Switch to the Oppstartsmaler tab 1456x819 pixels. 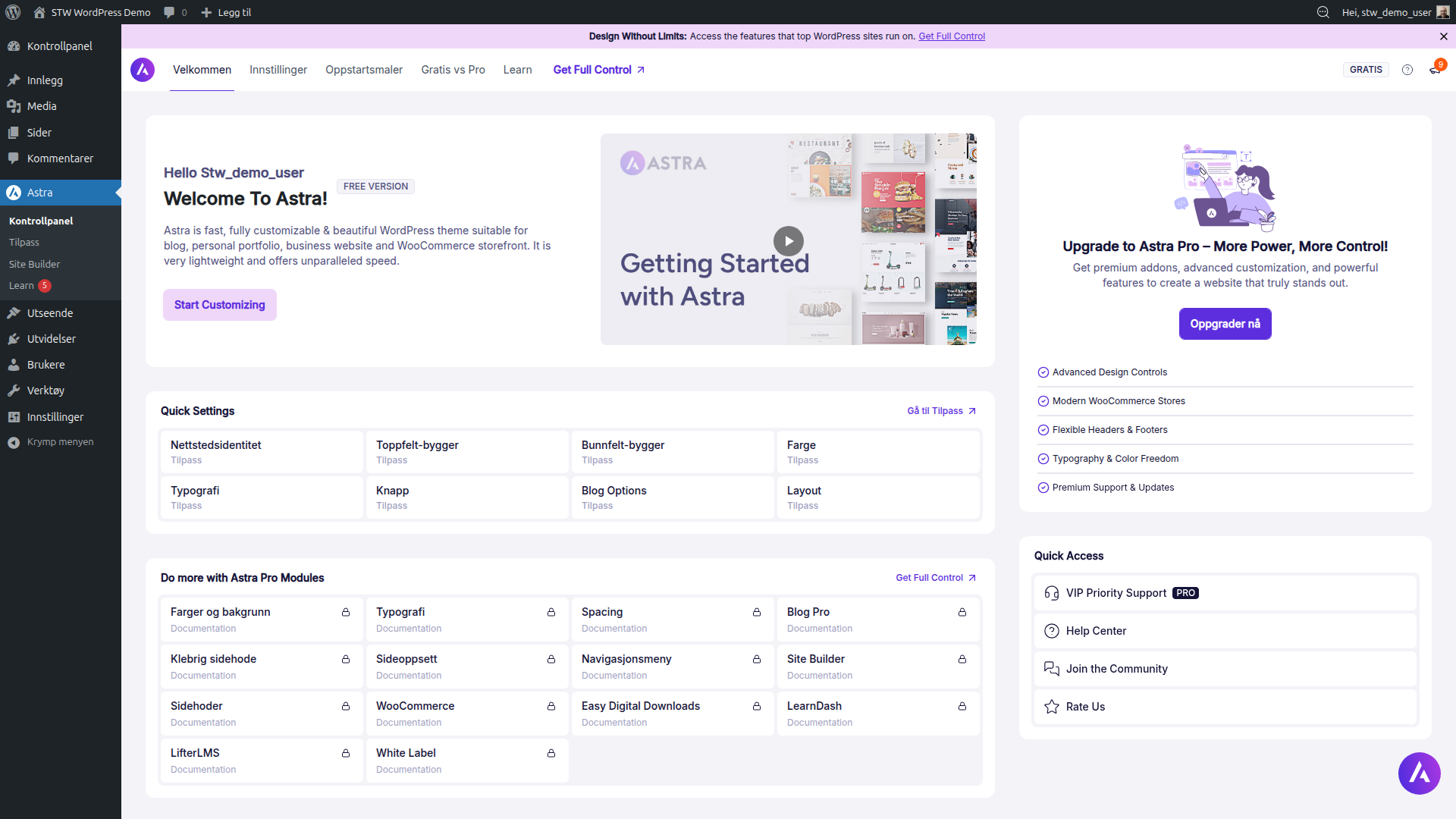click(364, 70)
